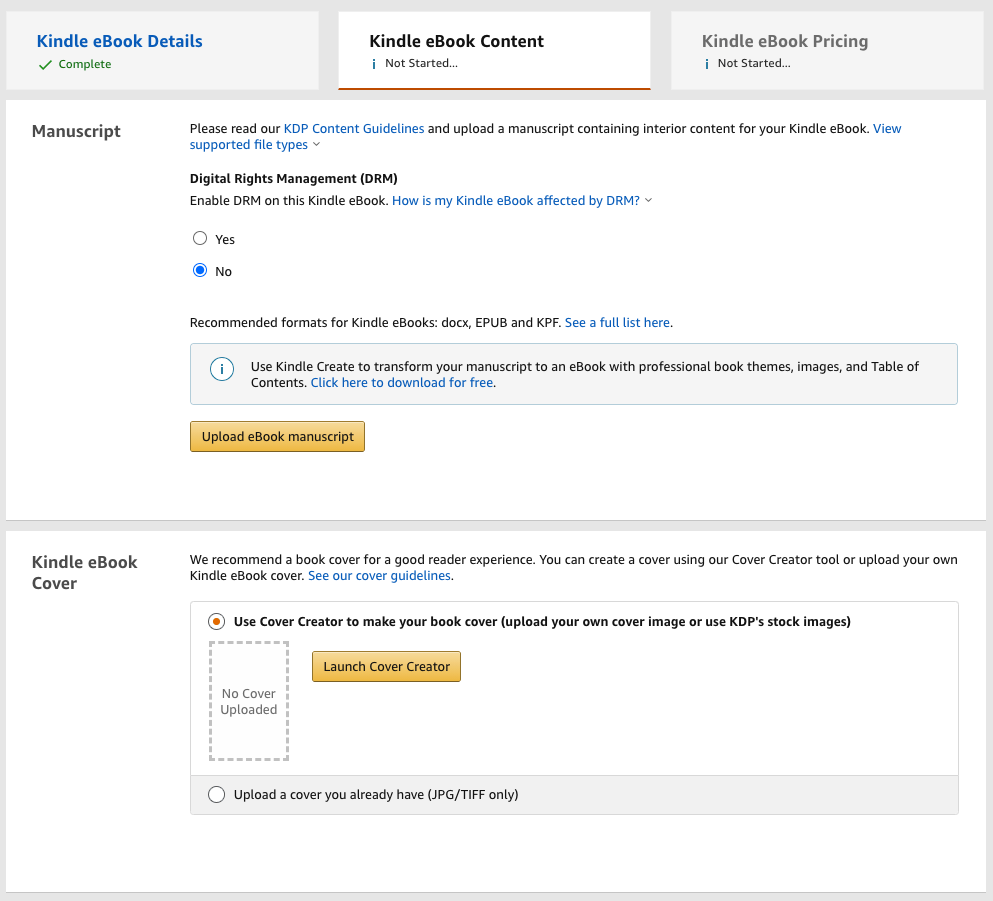The width and height of the screenshot is (993, 901).
Task: Click the green Complete checkmark icon
Action: point(45,65)
